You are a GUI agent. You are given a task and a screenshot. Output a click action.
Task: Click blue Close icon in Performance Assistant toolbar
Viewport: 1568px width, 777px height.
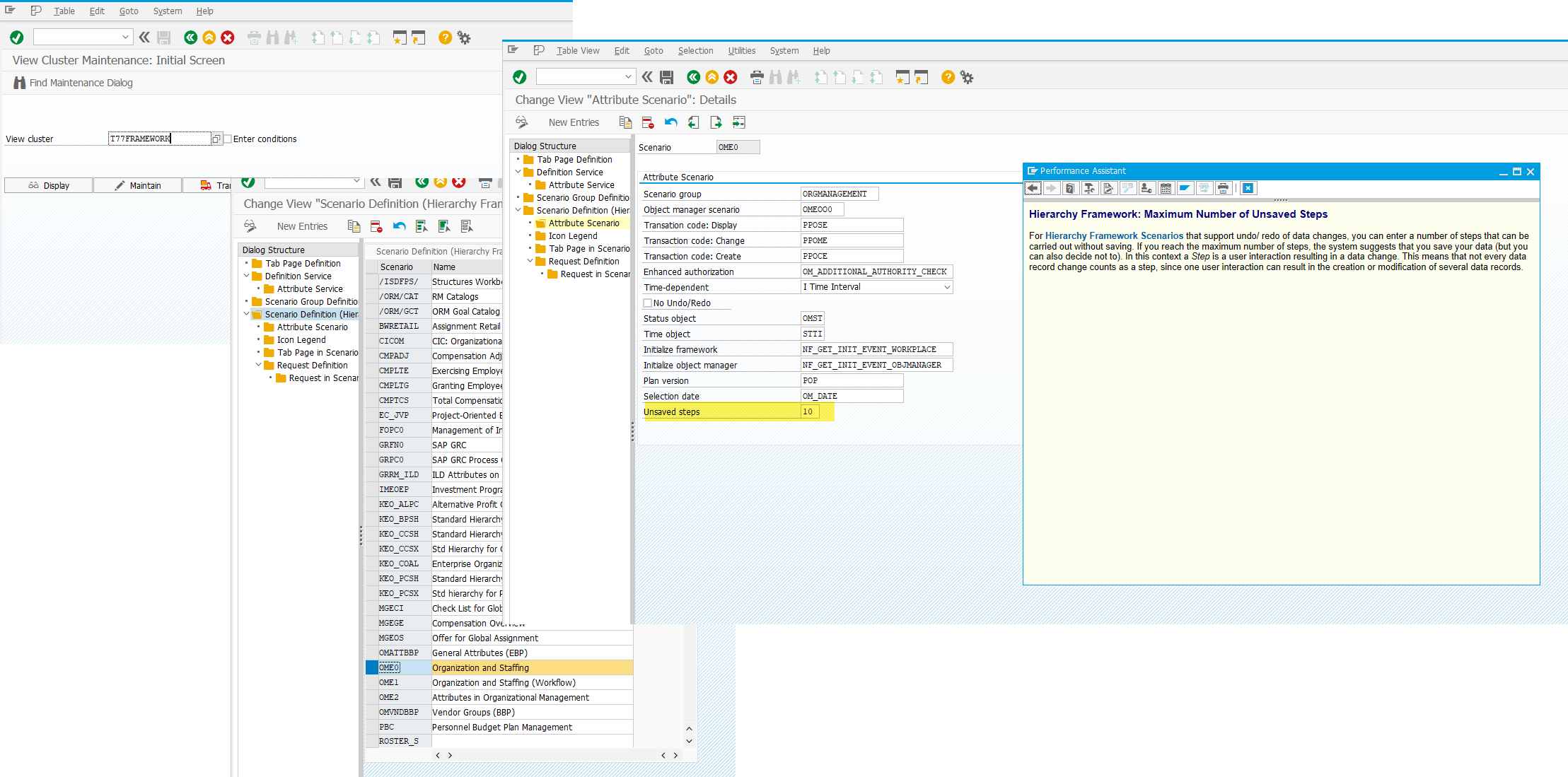click(1248, 188)
